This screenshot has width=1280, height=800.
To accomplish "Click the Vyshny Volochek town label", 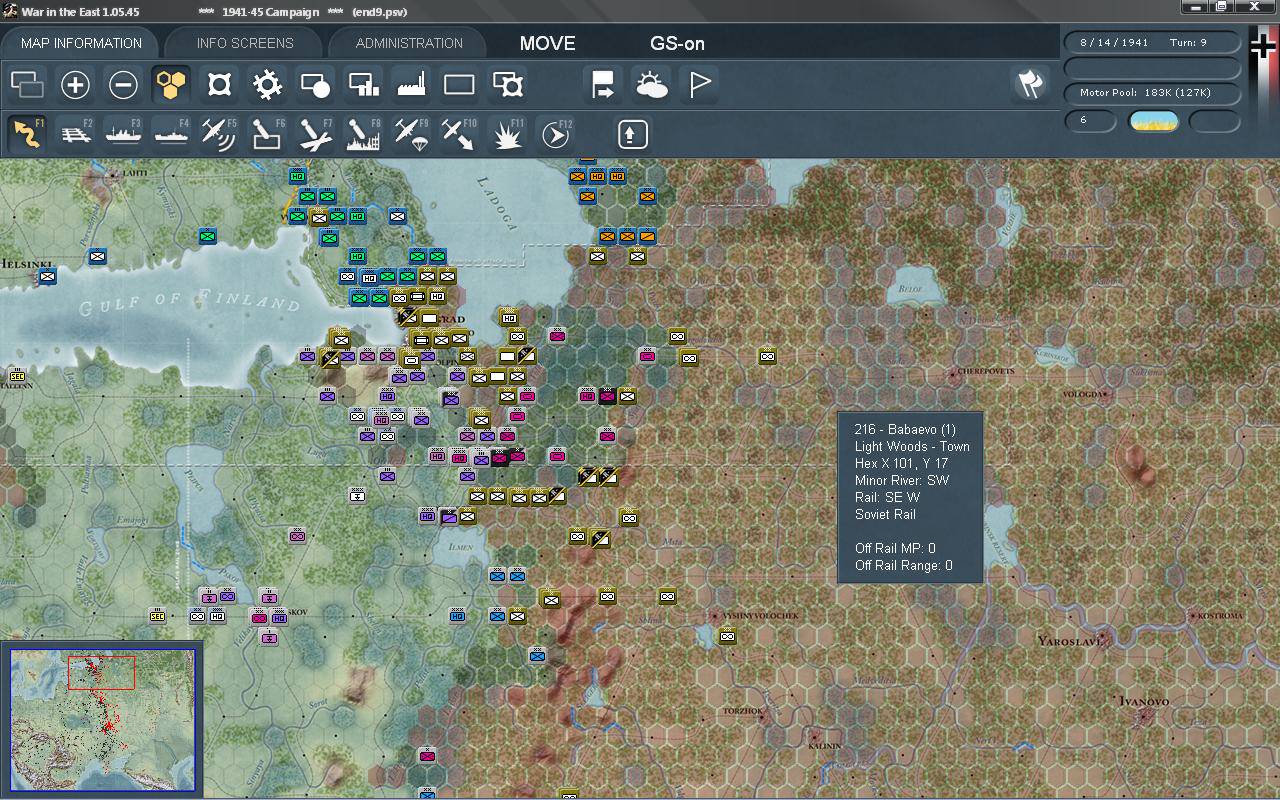I will (760, 616).
